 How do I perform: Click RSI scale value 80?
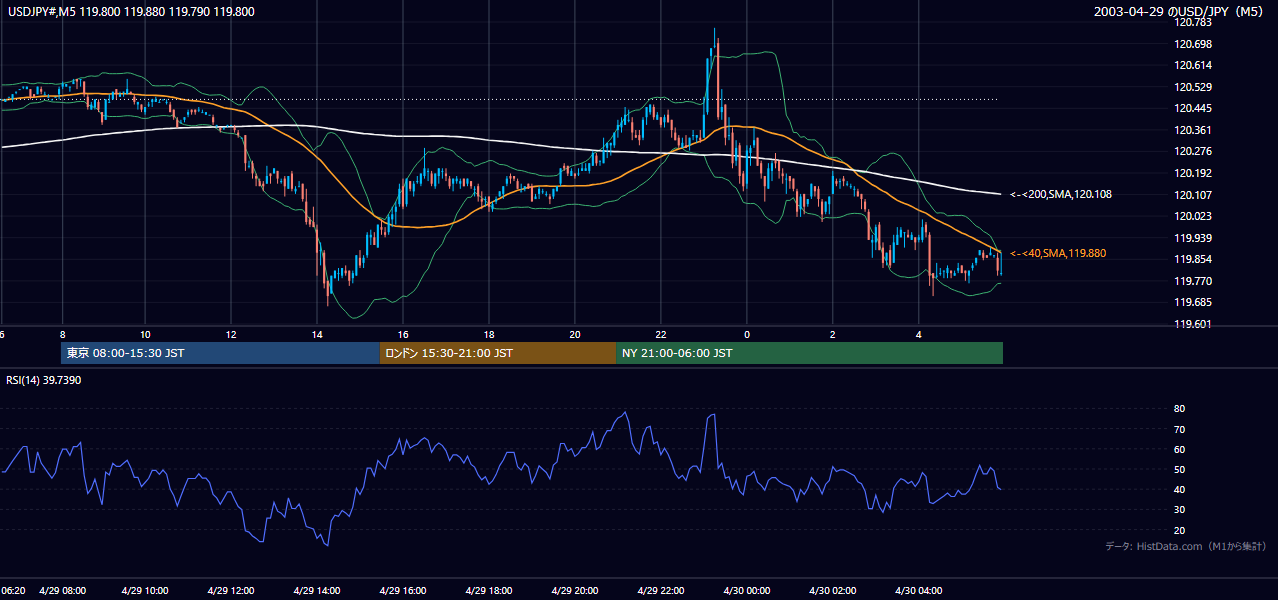[1179, 409]
